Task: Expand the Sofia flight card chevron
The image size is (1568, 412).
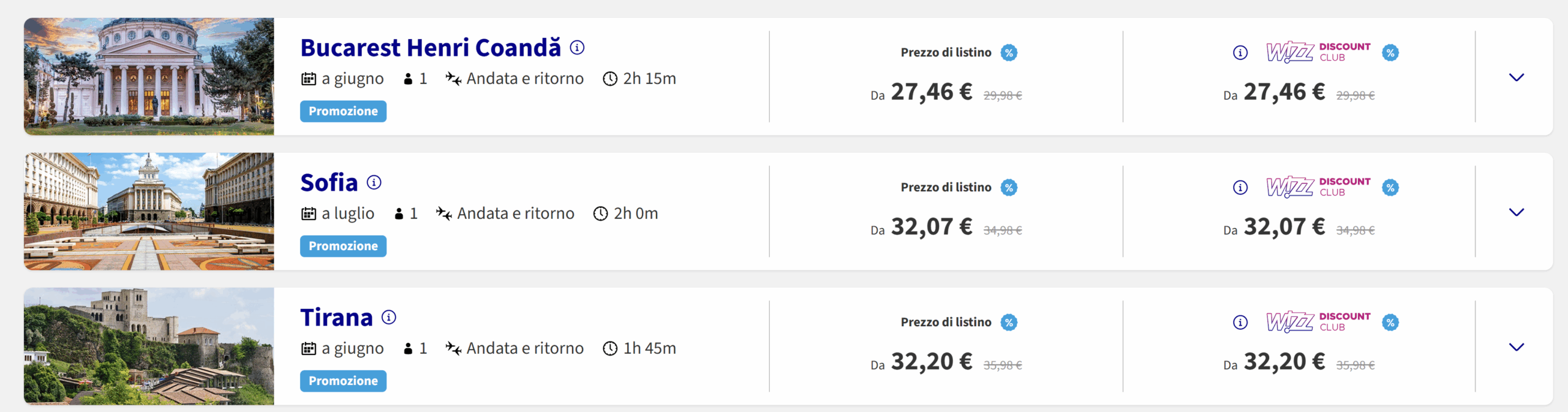Action: pyautogui.click(x=1517, y=212)
